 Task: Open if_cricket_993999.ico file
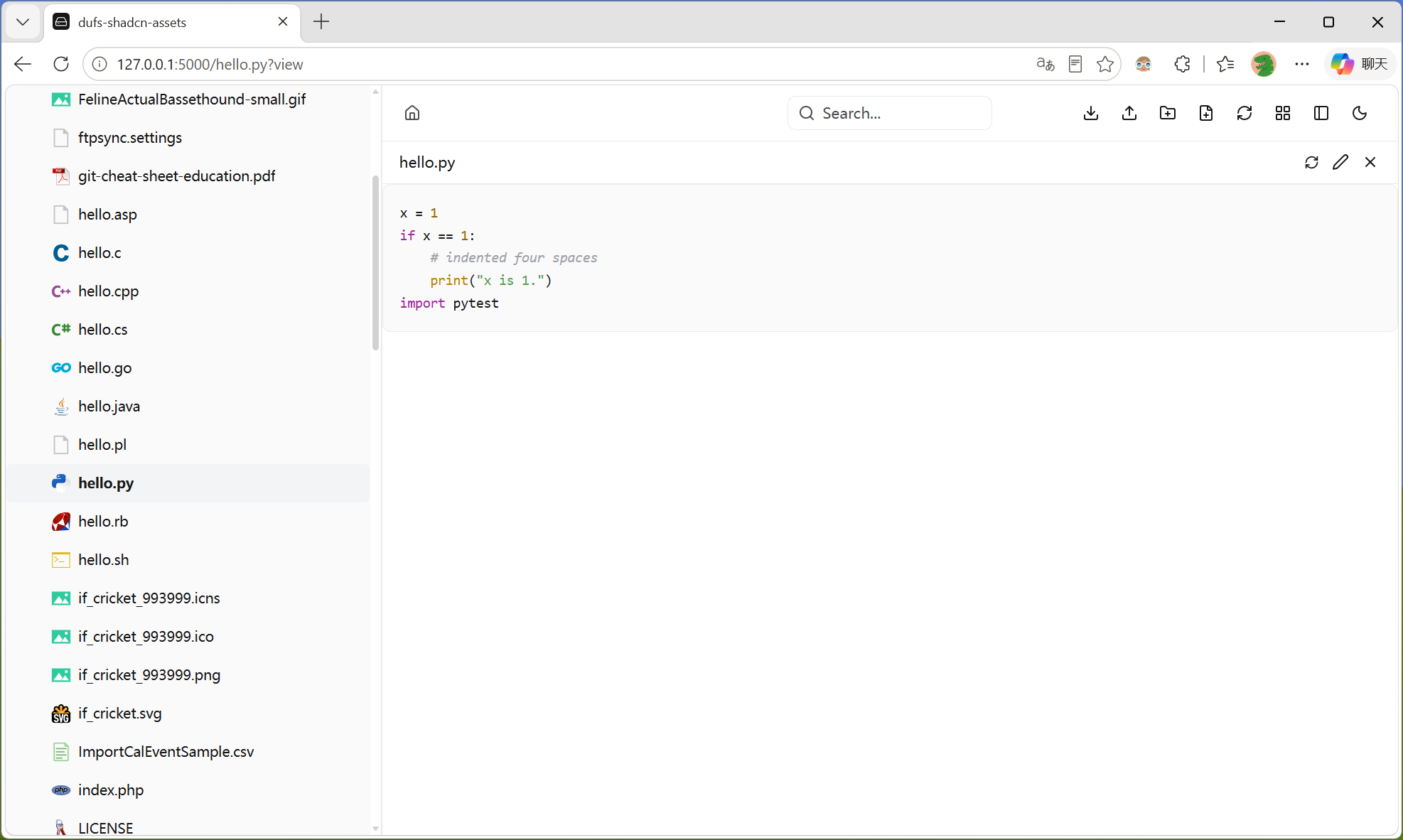[188, 637]
